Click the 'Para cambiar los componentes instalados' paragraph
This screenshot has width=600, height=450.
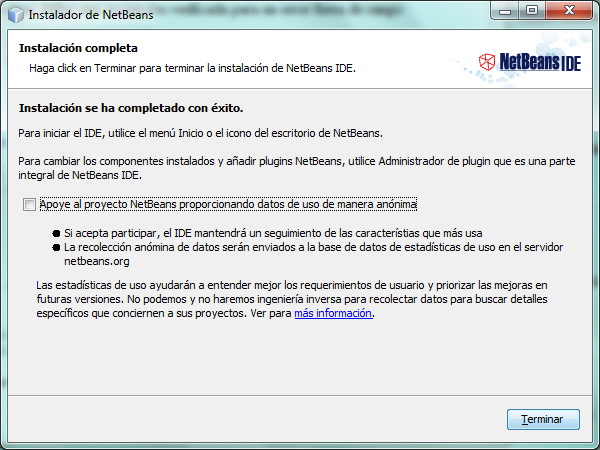click(x=297, y=168)
